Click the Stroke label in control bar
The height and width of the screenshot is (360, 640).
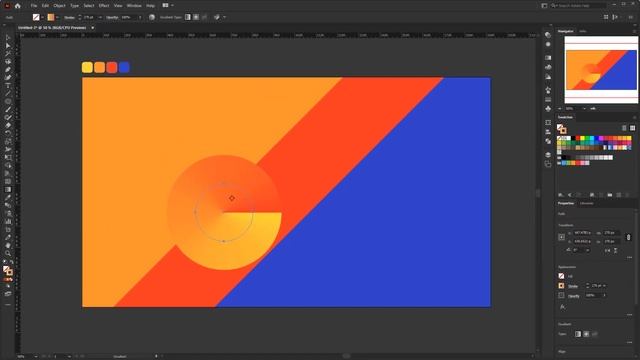(69, 18)
